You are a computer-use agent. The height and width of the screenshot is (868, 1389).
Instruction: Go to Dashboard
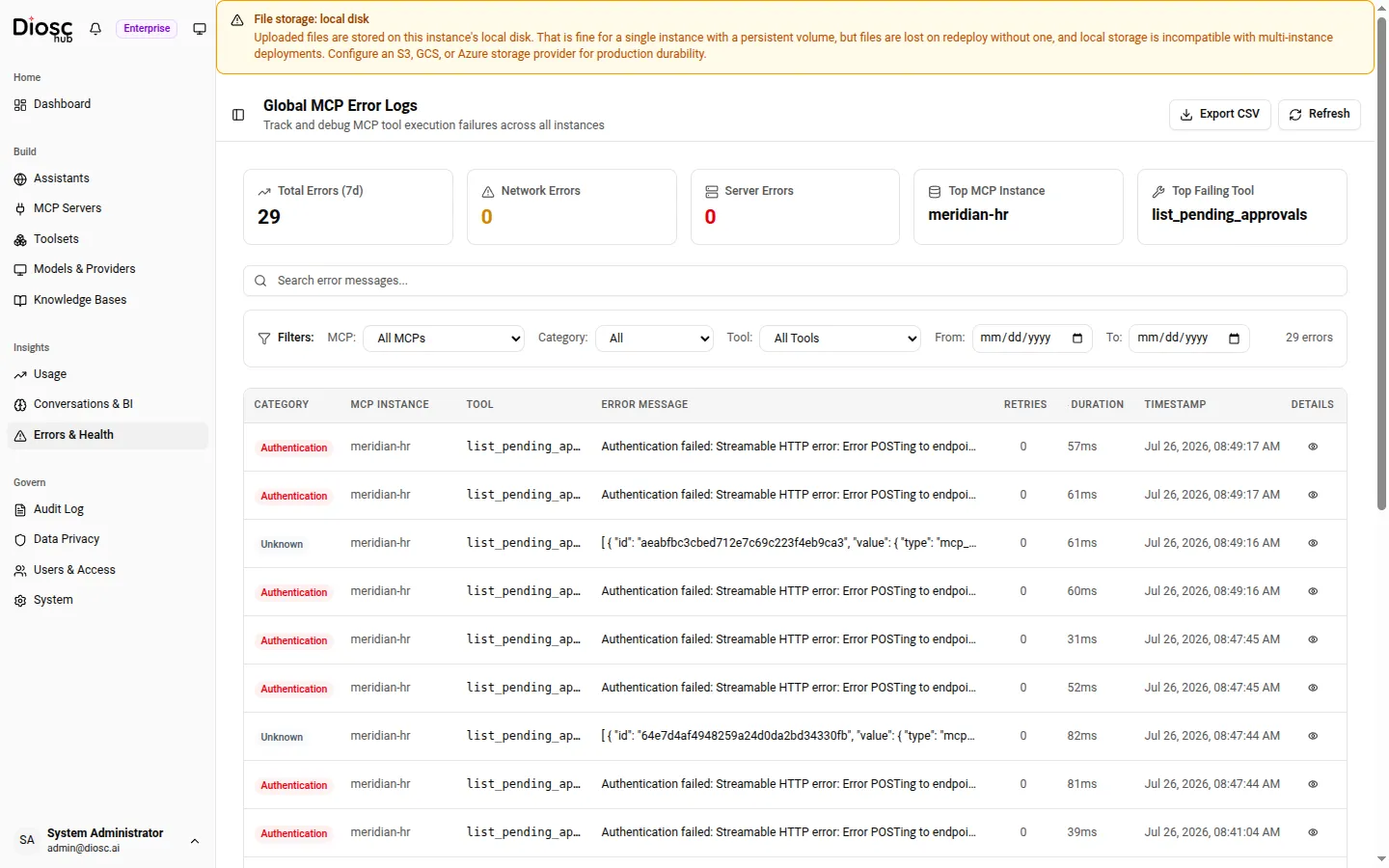tap(107, 104)
